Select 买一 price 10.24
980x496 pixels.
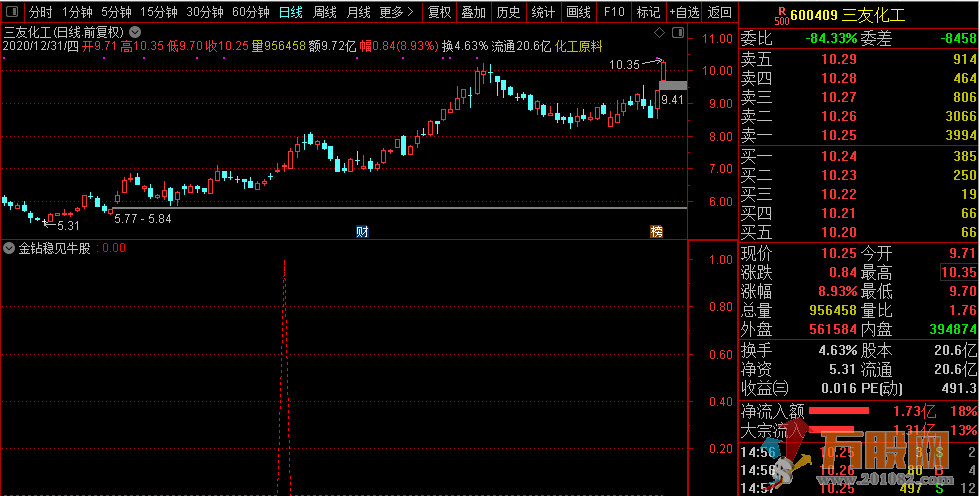(839, 156)
